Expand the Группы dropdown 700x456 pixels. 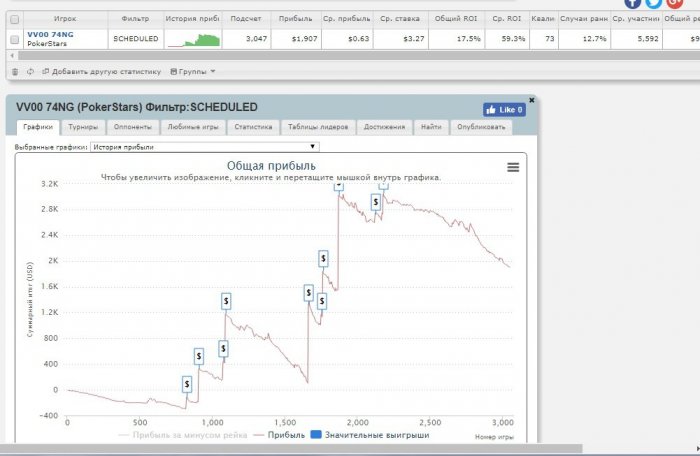pyautogui.click(x=193, y=71)
